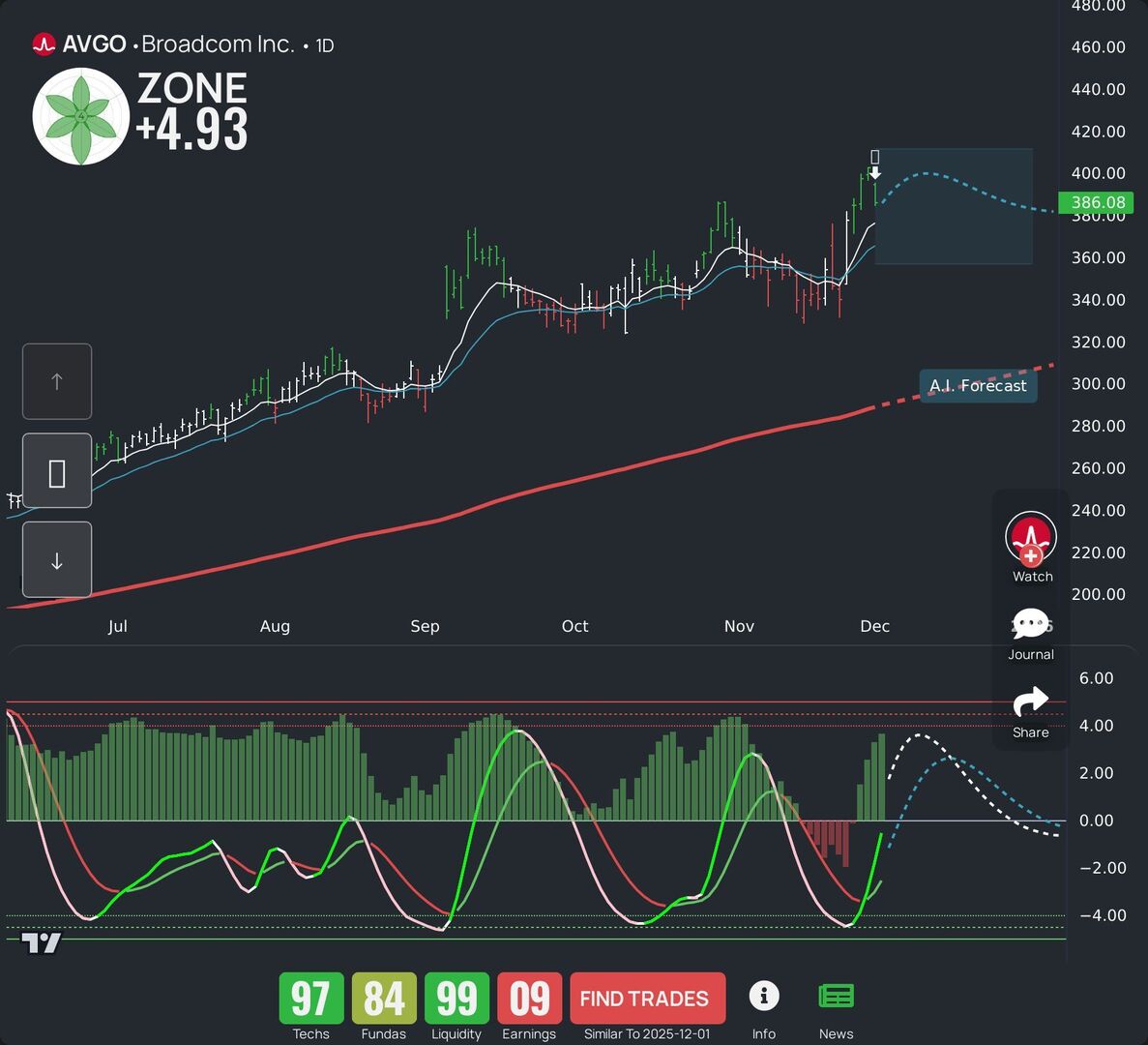Click the up arrow navigation button
Viewport: 1148px width, 1045px height.
[x=56, y=381]
